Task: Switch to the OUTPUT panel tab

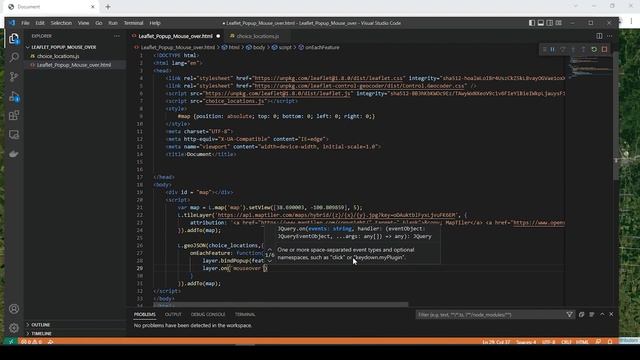Action: coord(173,314)
